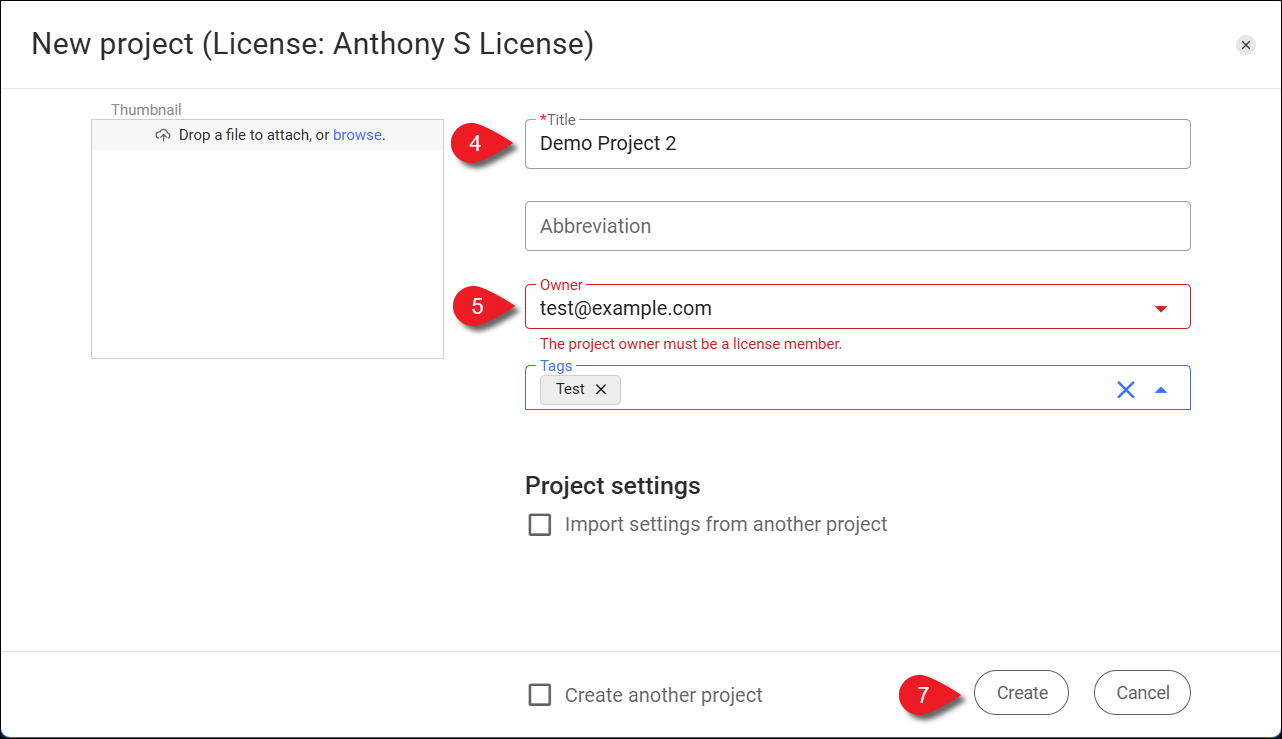The width and height of the screenshot is (1282, 739).
Task: Enable Import settings from another project
Action: click(540, 525)
